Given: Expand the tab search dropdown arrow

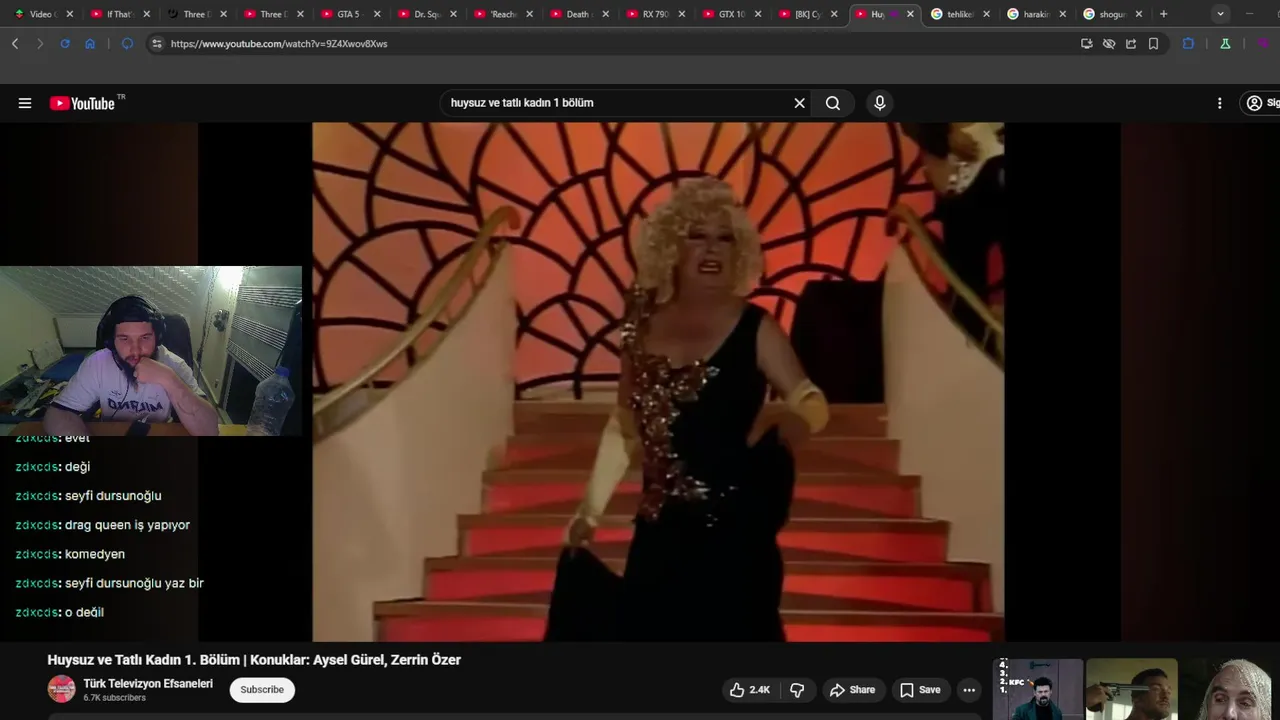Looking at the screenshot, I should [x=1220, y=14].
